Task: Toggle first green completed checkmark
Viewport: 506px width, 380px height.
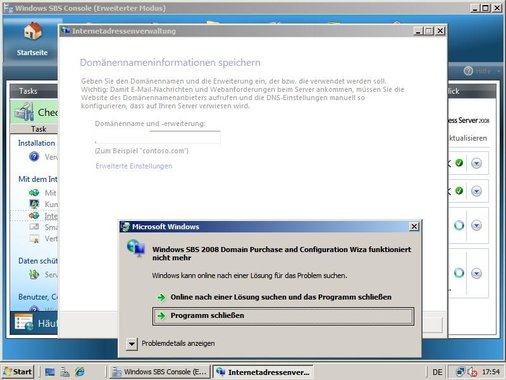Action: pos(459,163)
